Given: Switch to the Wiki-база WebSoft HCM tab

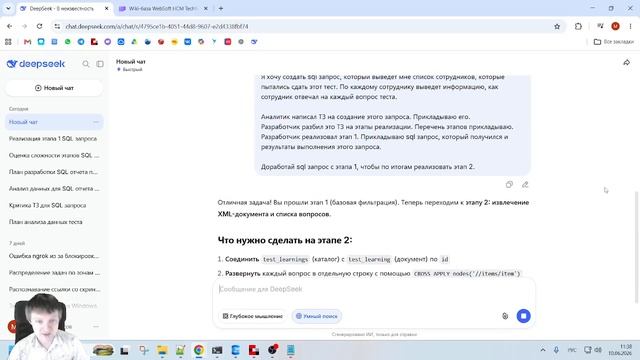Looking at the screenshot, I should pos(162,8).
